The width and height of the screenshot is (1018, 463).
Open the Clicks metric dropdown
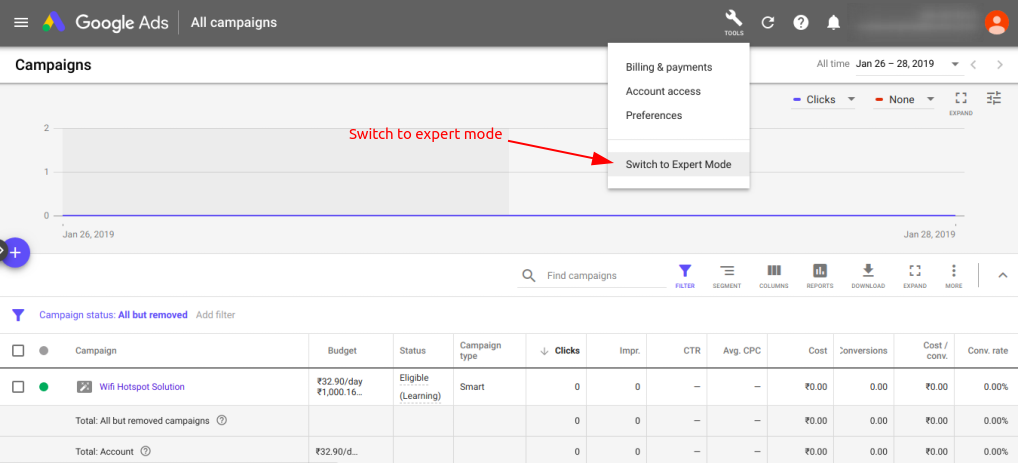[x=823, y=99]
